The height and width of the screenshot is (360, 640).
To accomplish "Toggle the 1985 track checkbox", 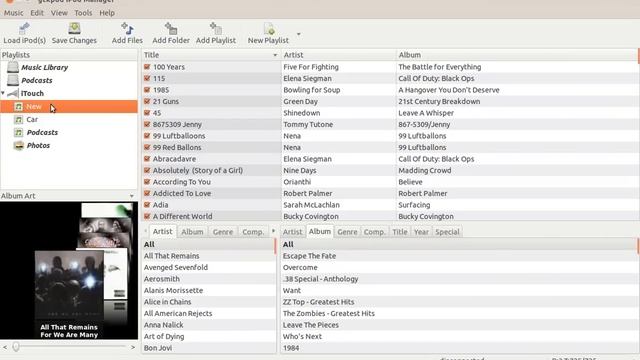I will click(x=147, y=89).
